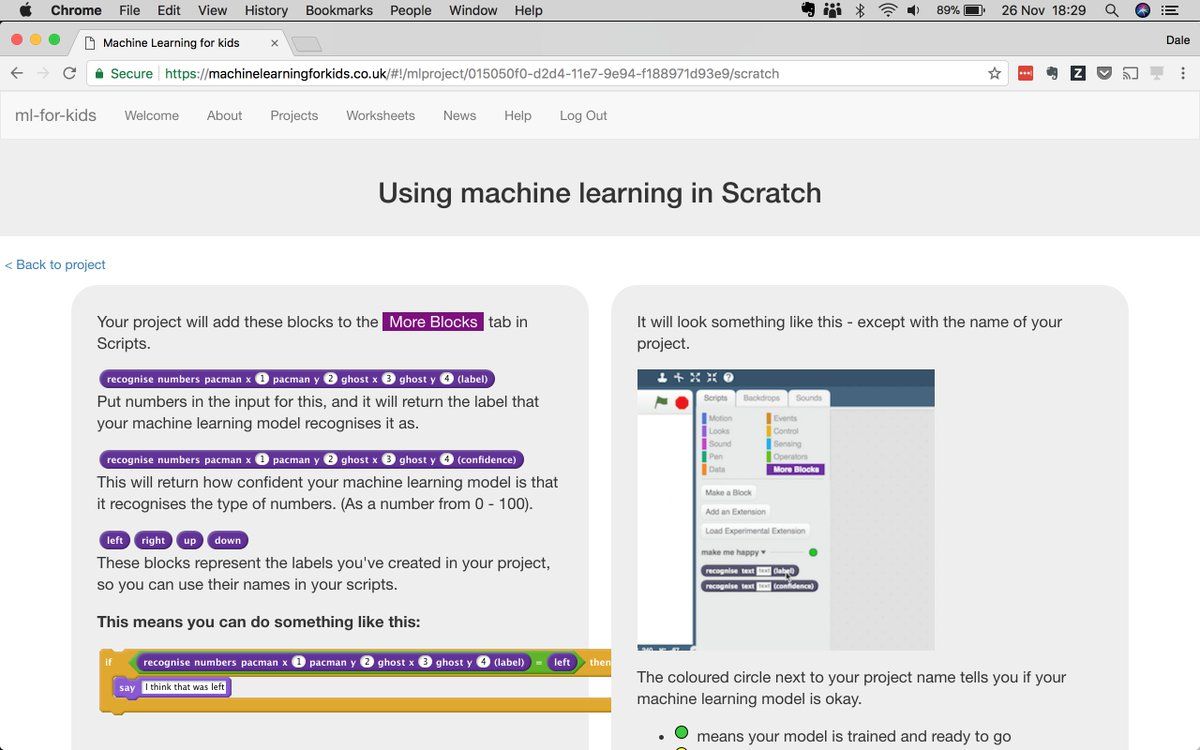Go to ml-for-kids home

56,115
